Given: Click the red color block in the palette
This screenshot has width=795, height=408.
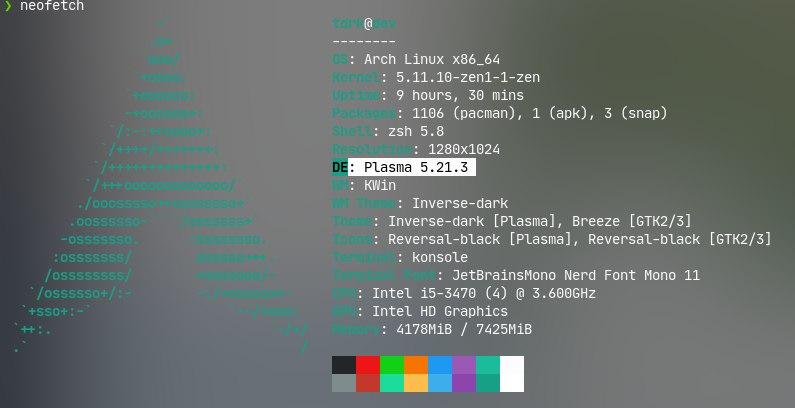Looking at the screenshot, I should 368,365.
